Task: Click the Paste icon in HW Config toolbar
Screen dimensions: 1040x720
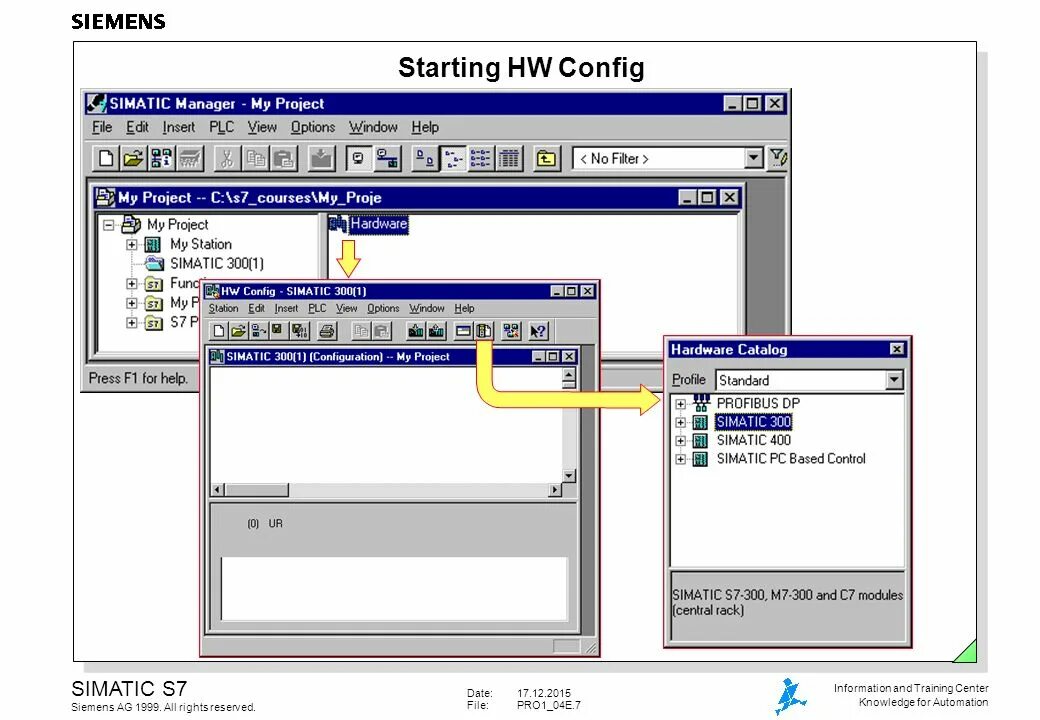Action: point(381,330)
